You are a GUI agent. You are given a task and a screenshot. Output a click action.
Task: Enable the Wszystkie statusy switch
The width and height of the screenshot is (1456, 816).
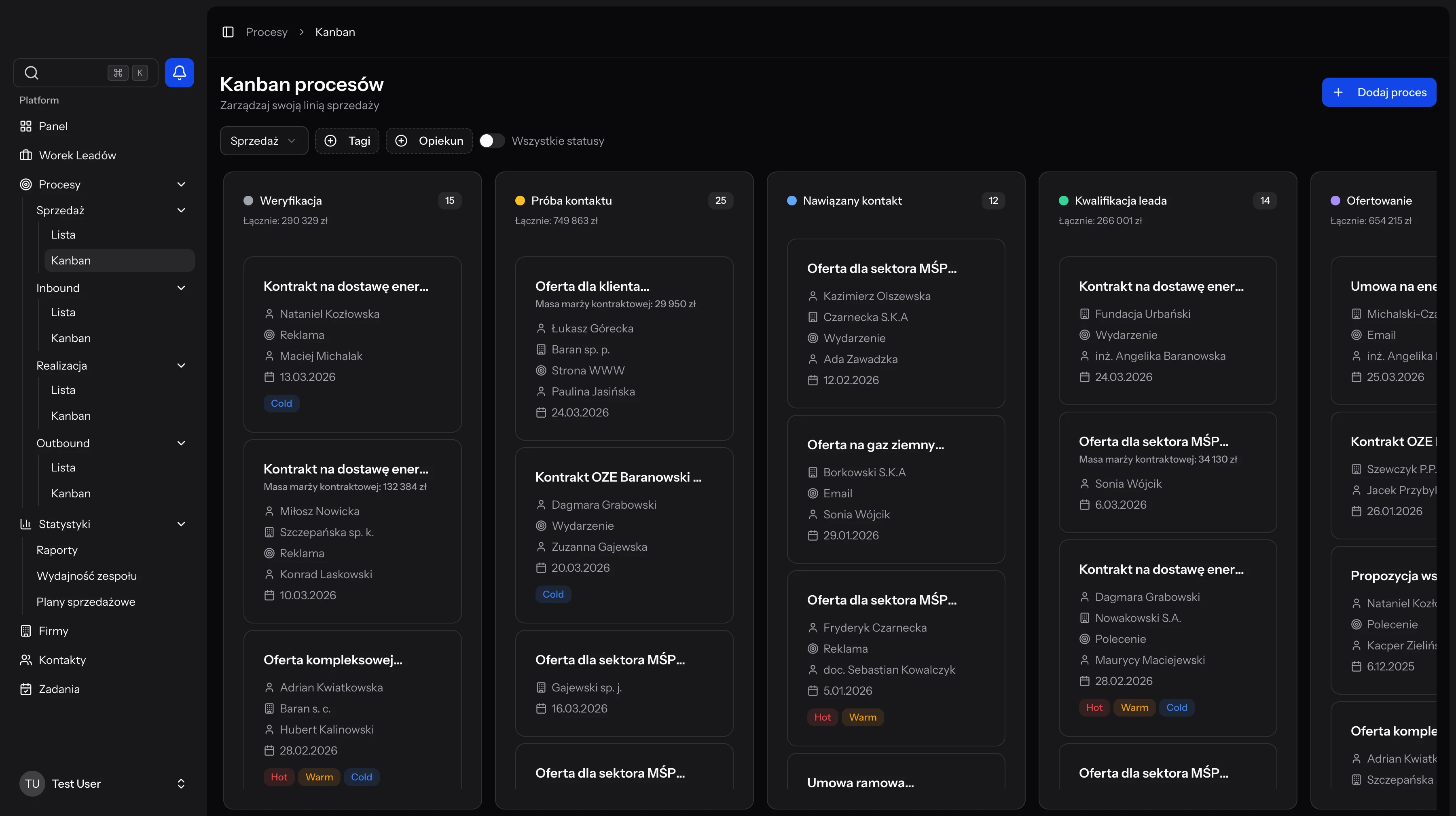491,141
